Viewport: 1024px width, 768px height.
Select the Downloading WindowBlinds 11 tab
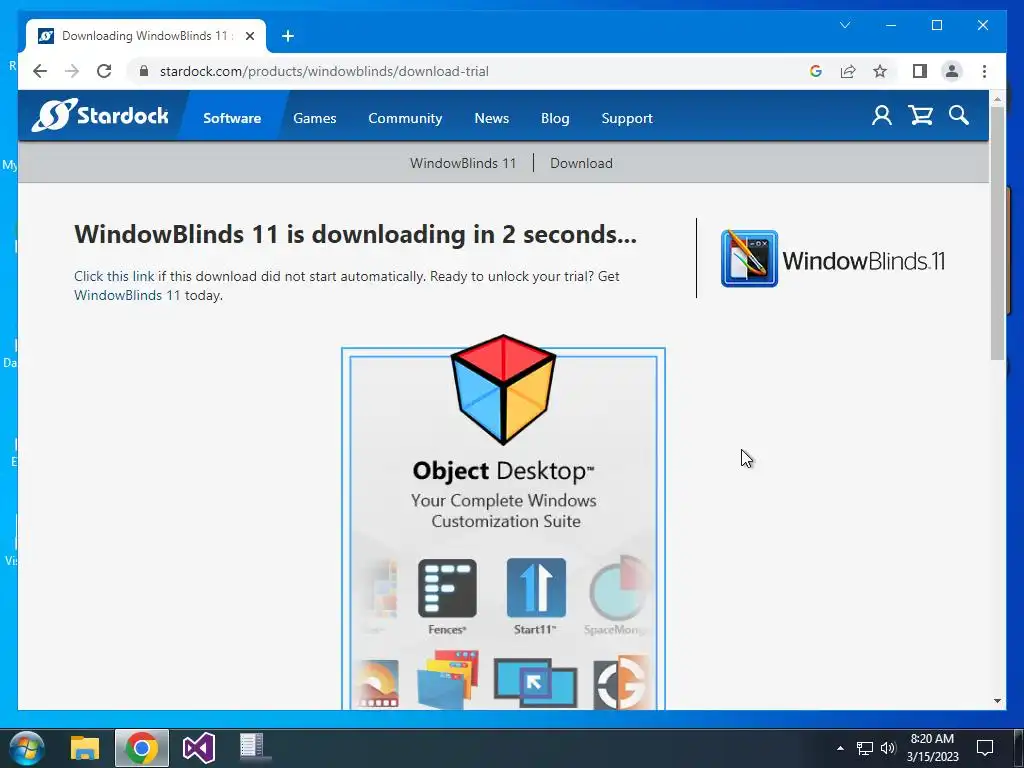(x=146, y=36)
